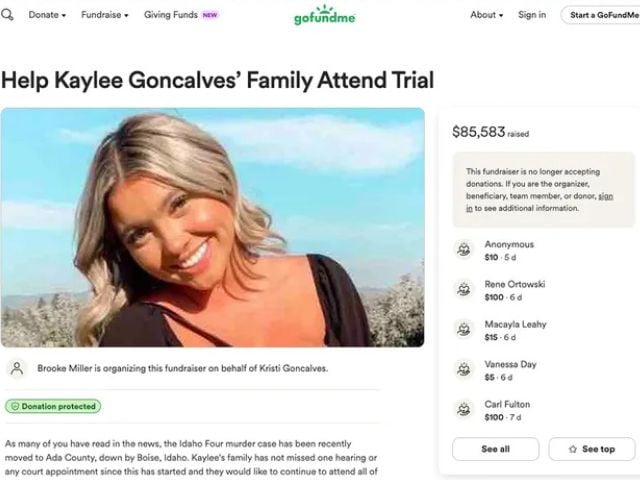Click Rene Ortowski's donation icon
This screenshot has height=480, width=640.
(x=464, y=290)
